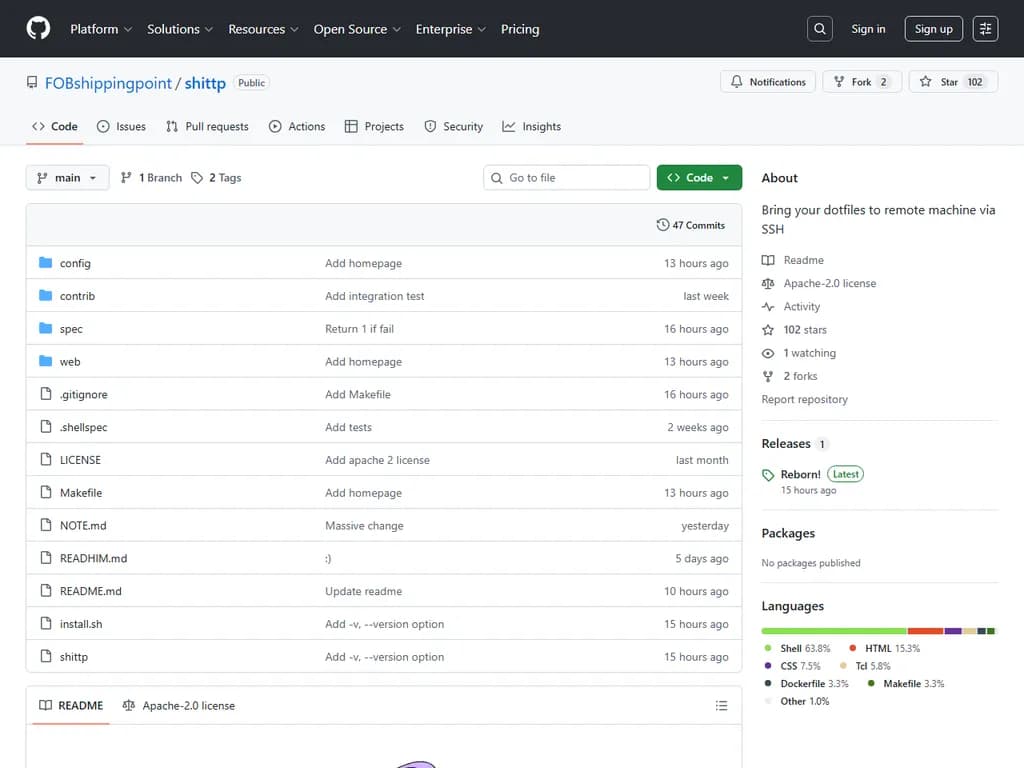Click the Sign up button
Viewport: 1024px width, 768px height.
click(x=933, y=29)
